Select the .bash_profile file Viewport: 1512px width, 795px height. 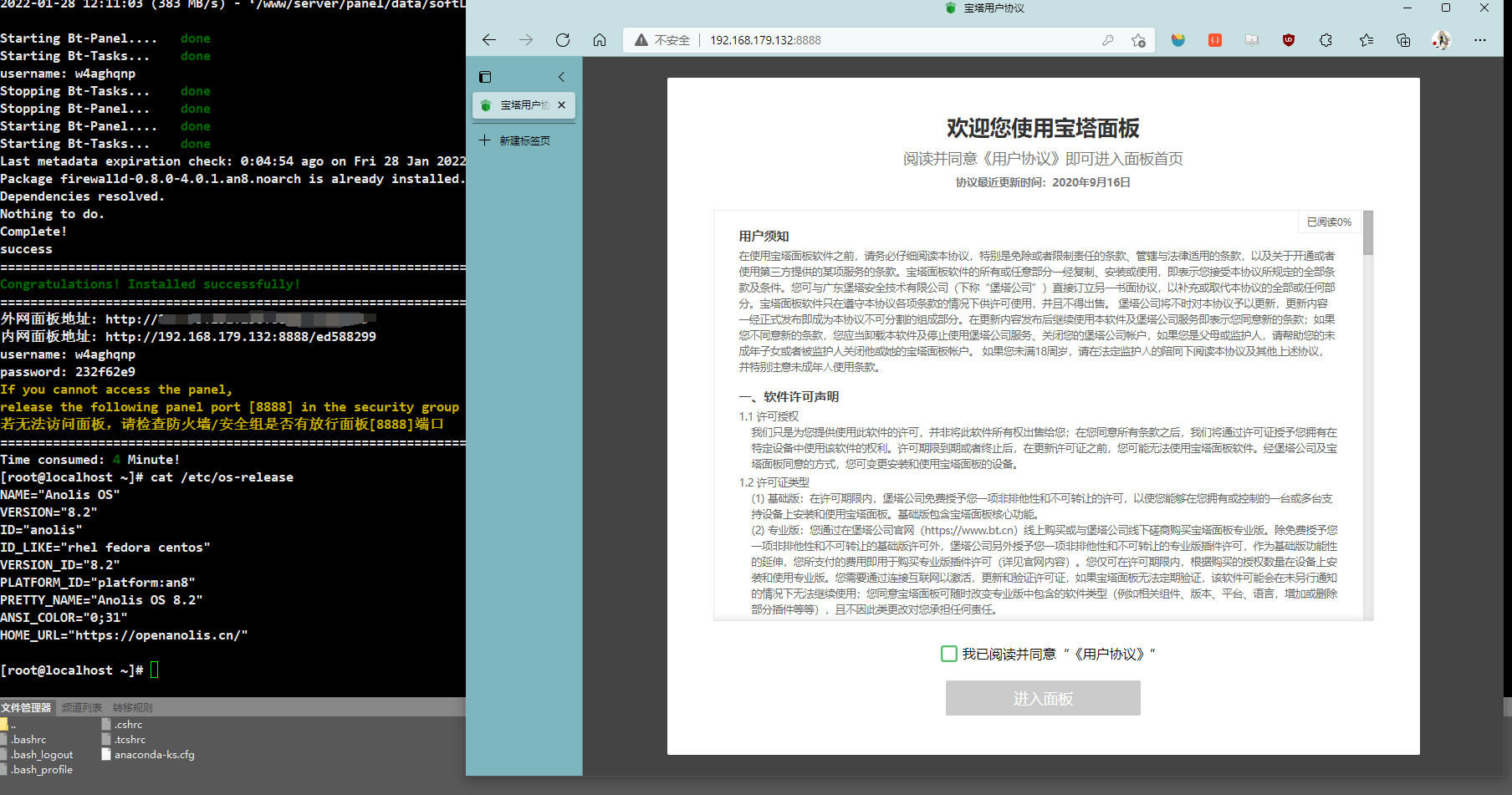[37, 770]
